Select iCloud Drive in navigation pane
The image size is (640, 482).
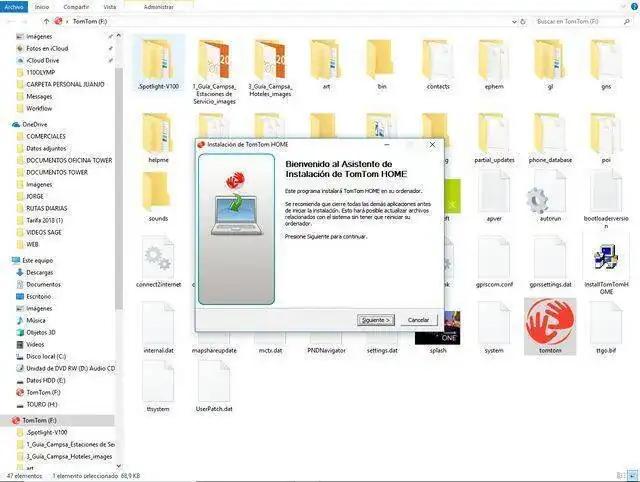[42, 60]
